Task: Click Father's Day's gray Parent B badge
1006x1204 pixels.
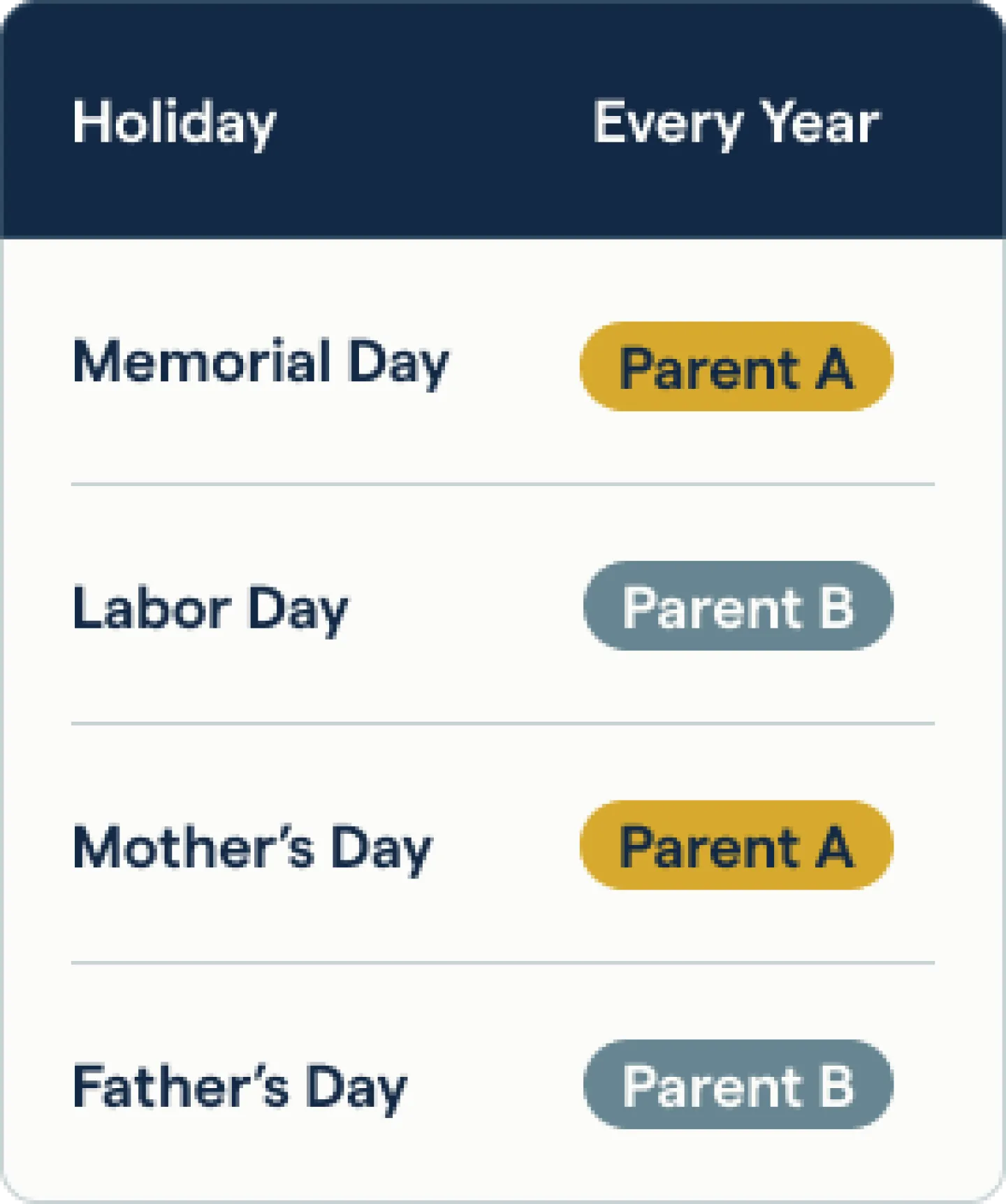Action: click(738, 1085)
